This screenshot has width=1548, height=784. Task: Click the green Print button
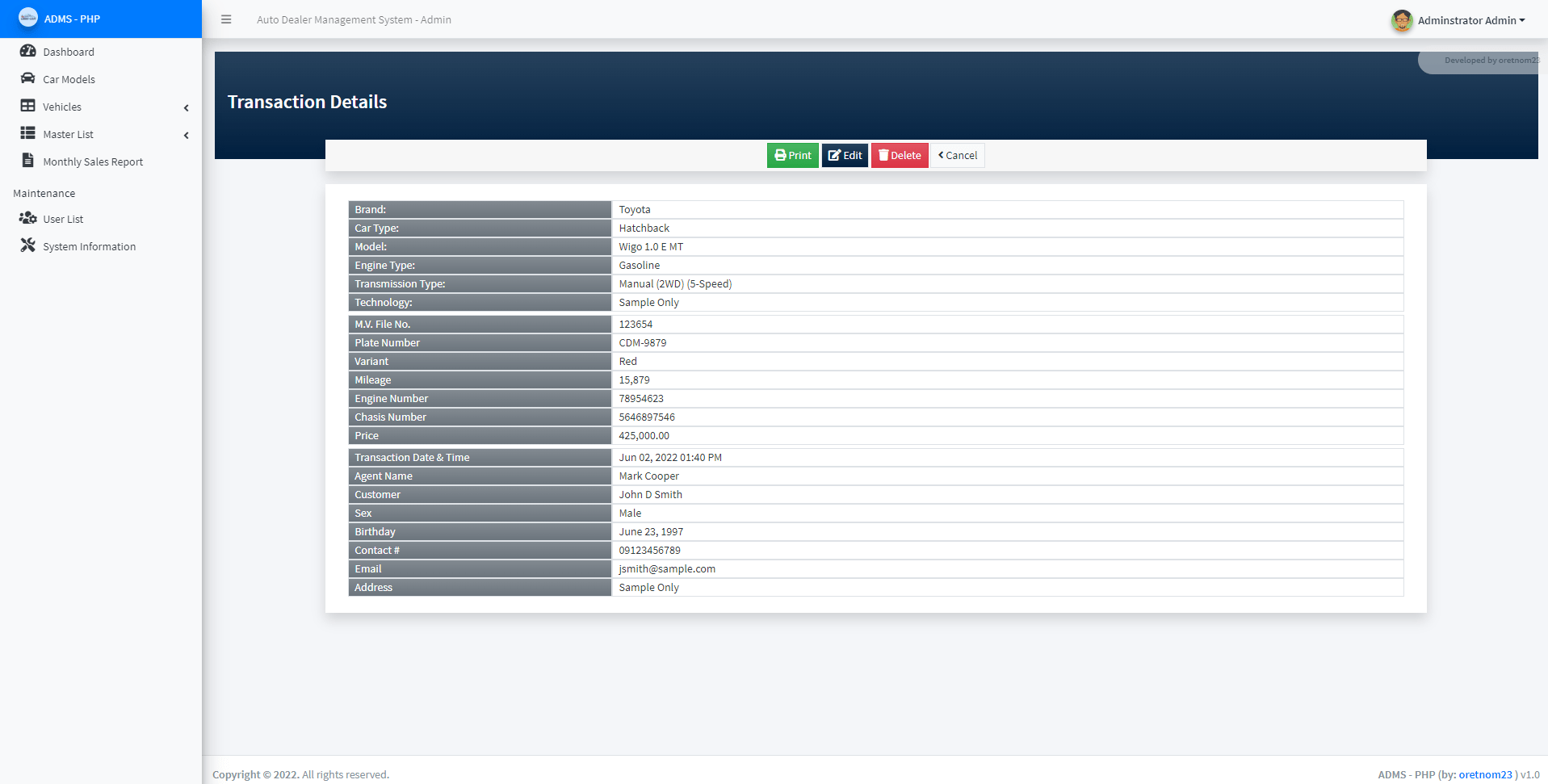point(792,155)
